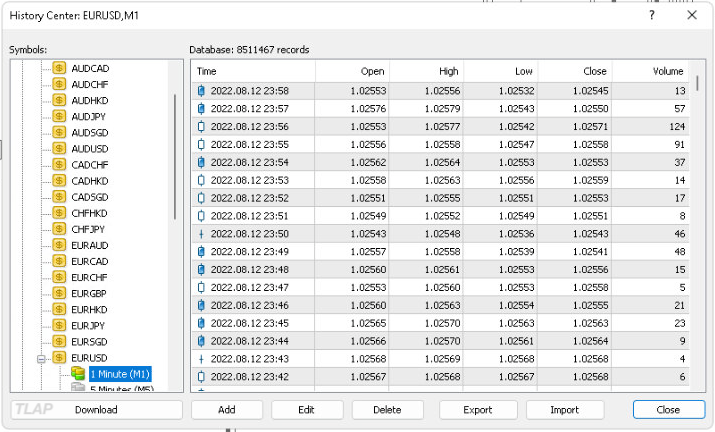
Task: Click the Import button
Action: tap(565, 410)
